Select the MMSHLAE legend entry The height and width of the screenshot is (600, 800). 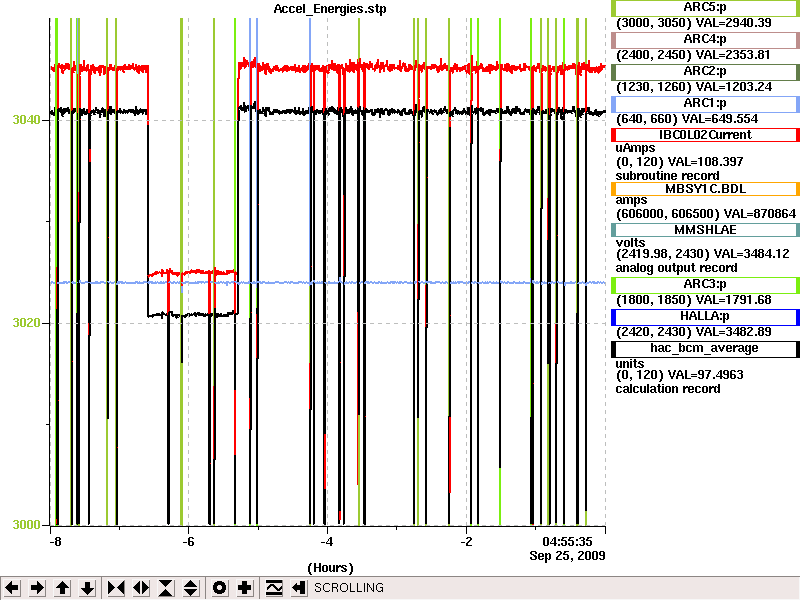pyautogui.click(x=705, y=230)
